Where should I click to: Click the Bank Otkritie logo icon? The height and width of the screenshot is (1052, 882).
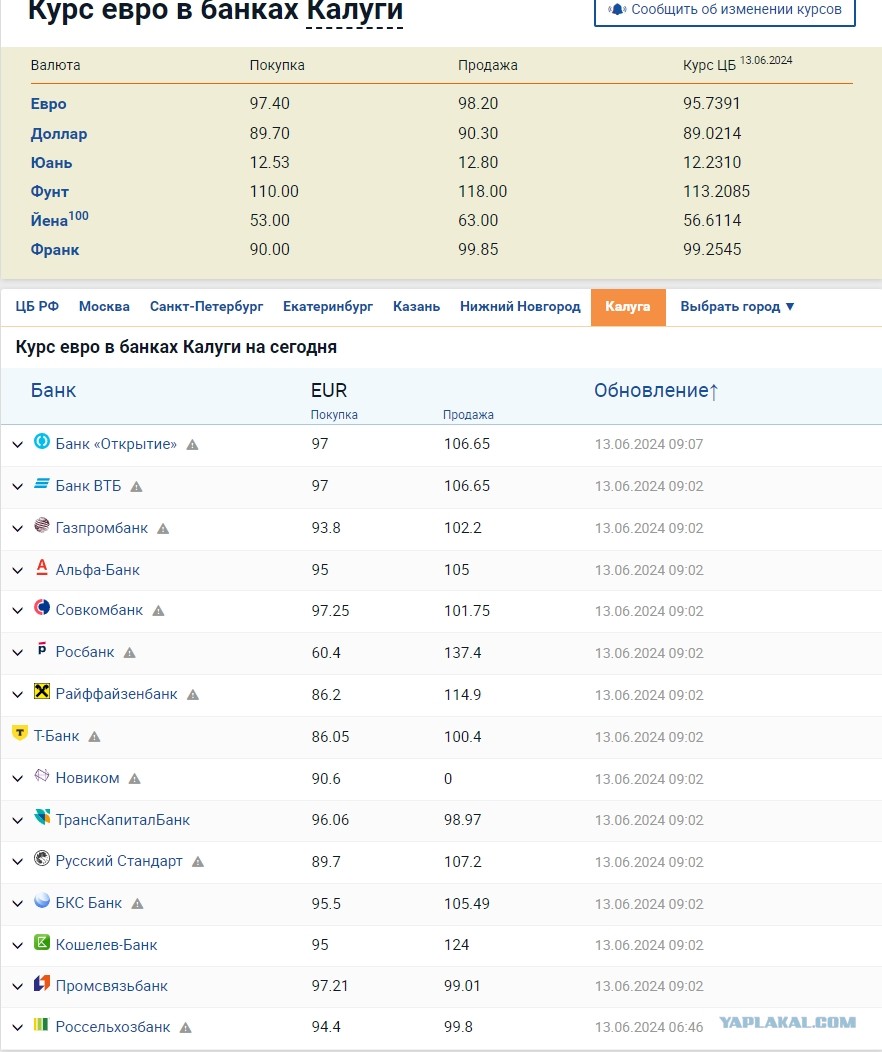click(42, 441)
